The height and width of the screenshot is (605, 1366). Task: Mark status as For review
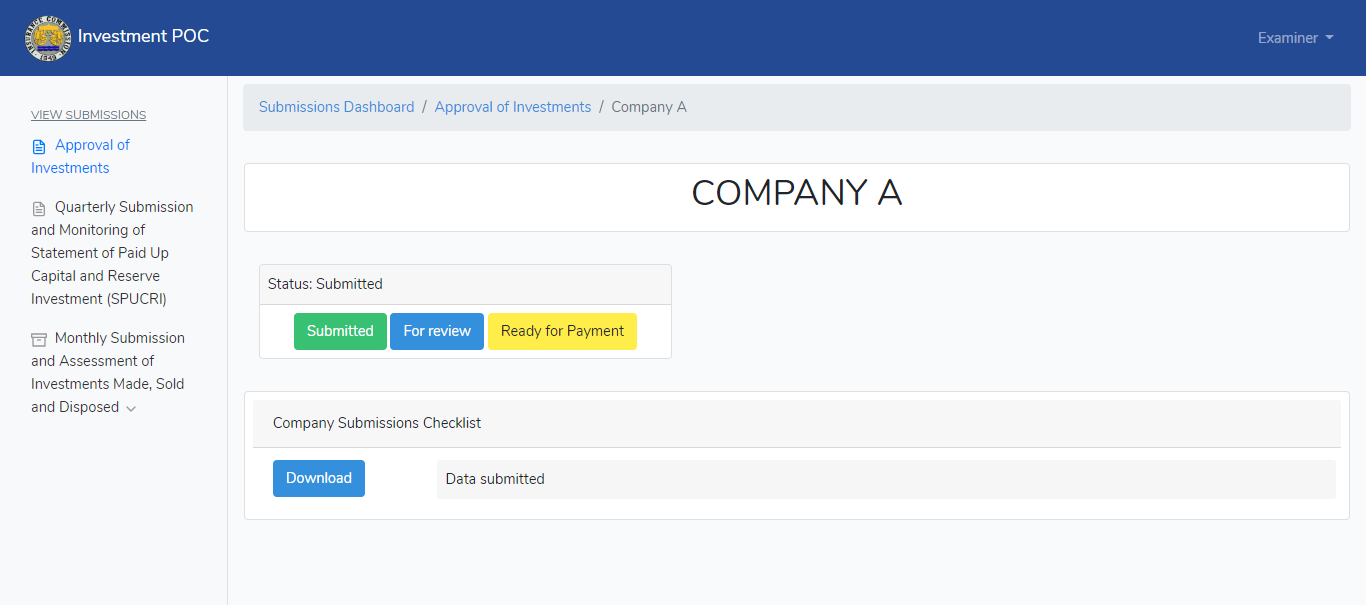coord(437,331)
